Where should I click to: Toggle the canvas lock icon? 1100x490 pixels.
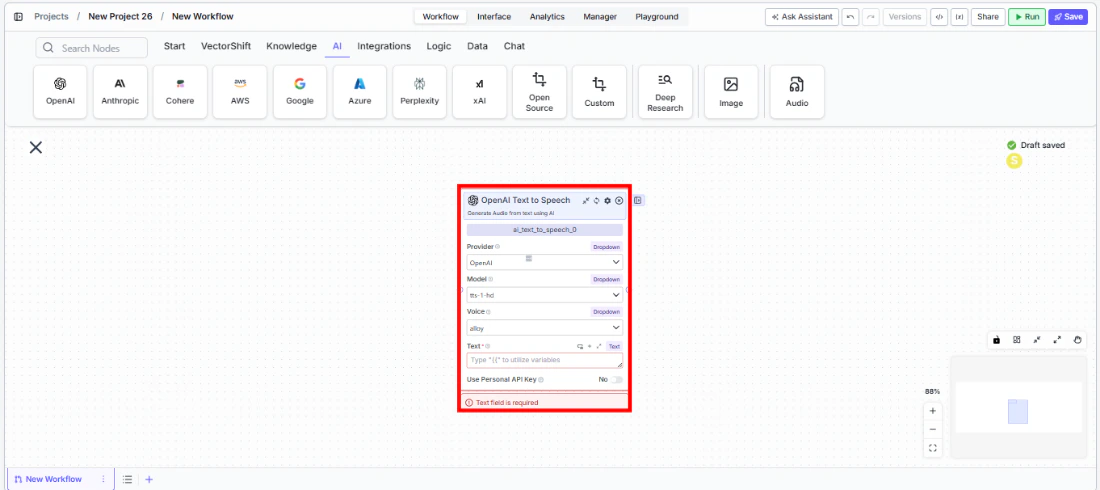(x=996, y=340)
